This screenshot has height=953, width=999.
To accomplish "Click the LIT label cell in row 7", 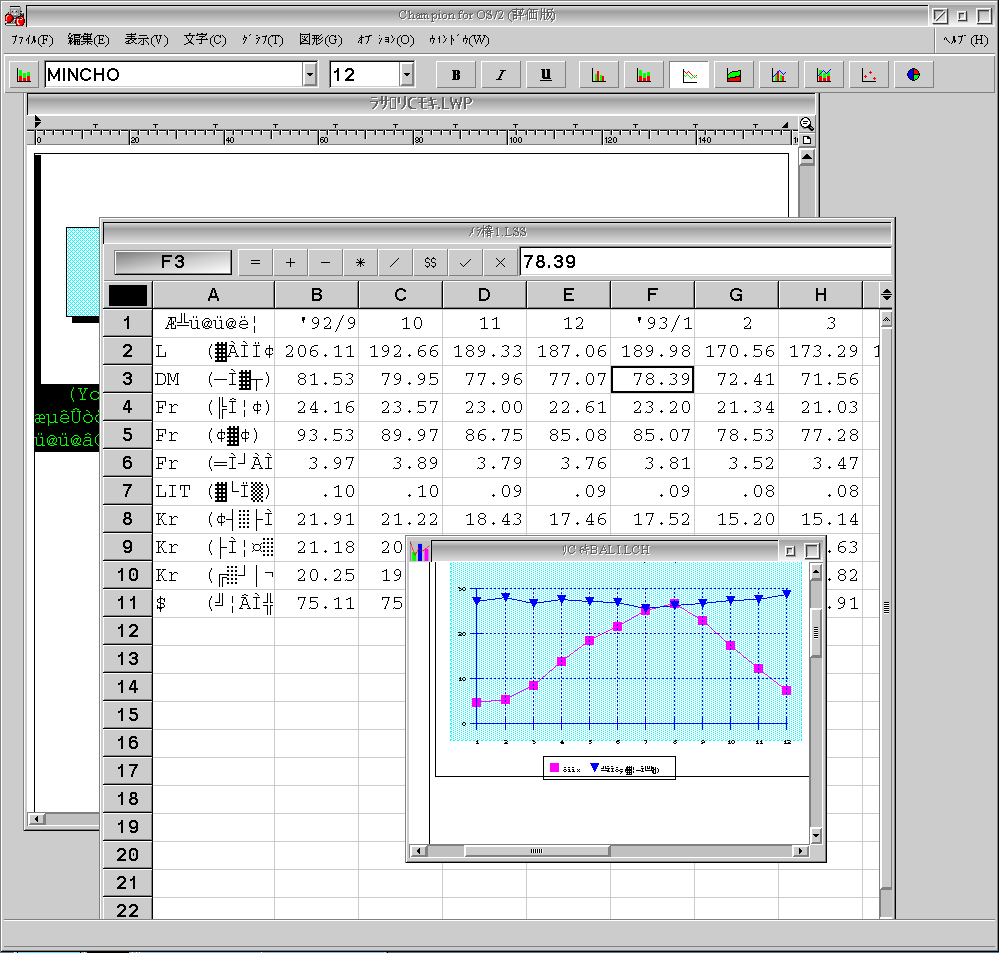I will (x=213, y=491).
